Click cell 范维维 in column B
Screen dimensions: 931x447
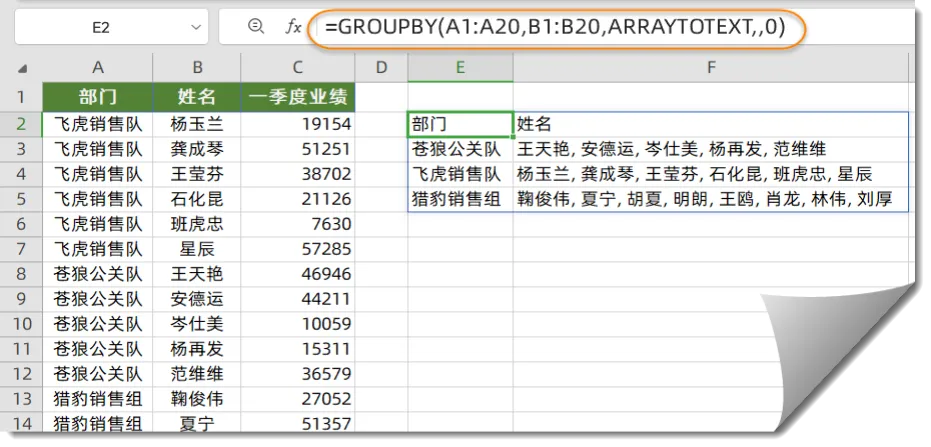pos(197,373)
